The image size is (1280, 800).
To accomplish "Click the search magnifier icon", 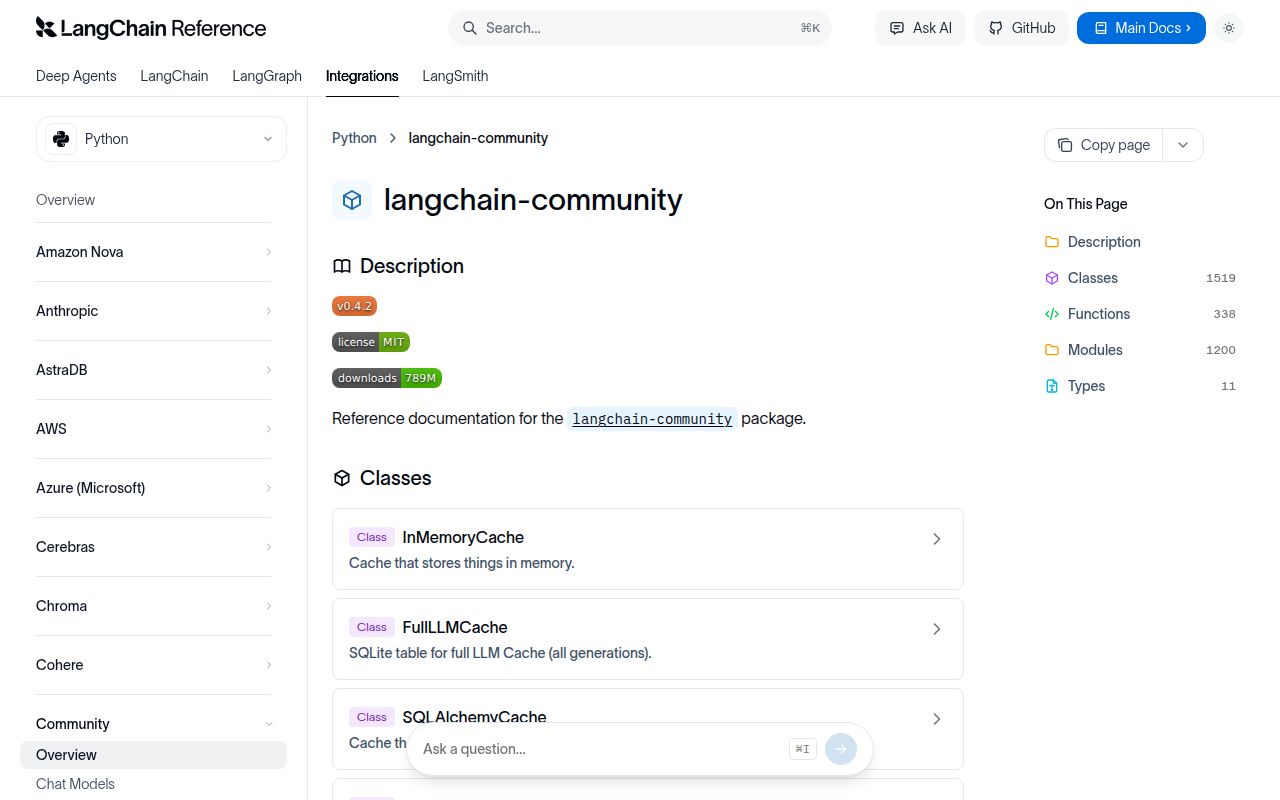I will 469,28.
